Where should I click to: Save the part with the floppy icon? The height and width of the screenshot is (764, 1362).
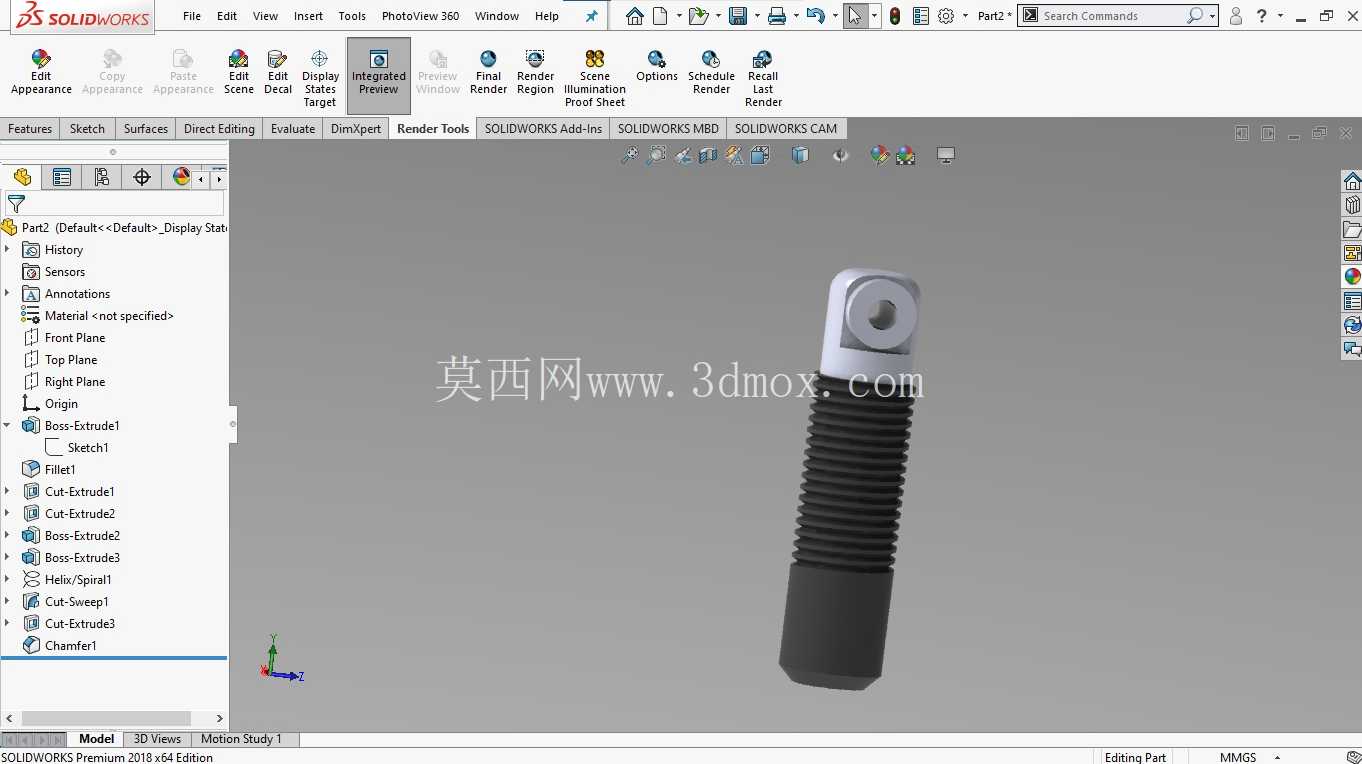pyautogui.click(x=738, y=16)
